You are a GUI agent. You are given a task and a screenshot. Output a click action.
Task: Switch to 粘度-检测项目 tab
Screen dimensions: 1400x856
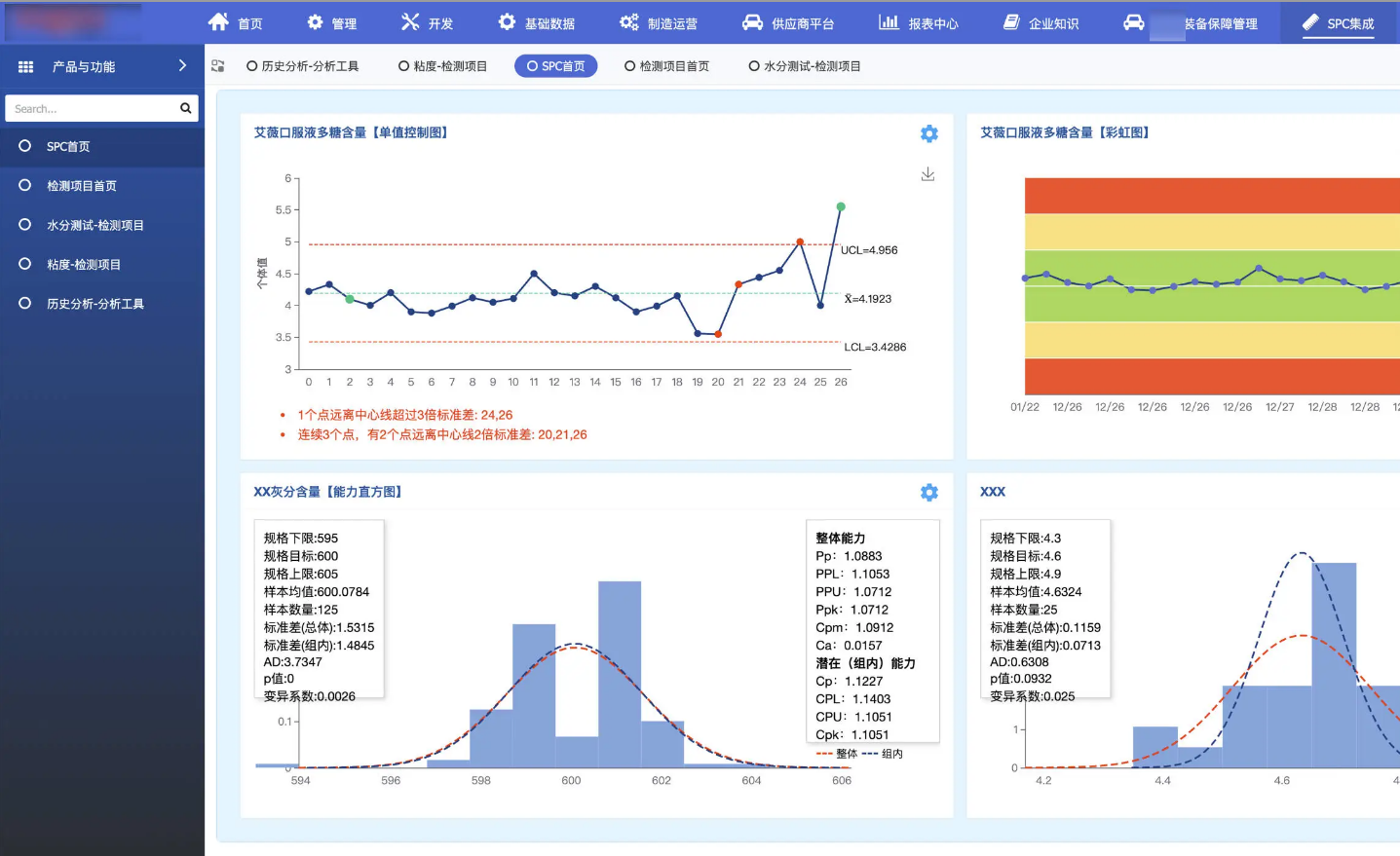click(x=443, y=66)
